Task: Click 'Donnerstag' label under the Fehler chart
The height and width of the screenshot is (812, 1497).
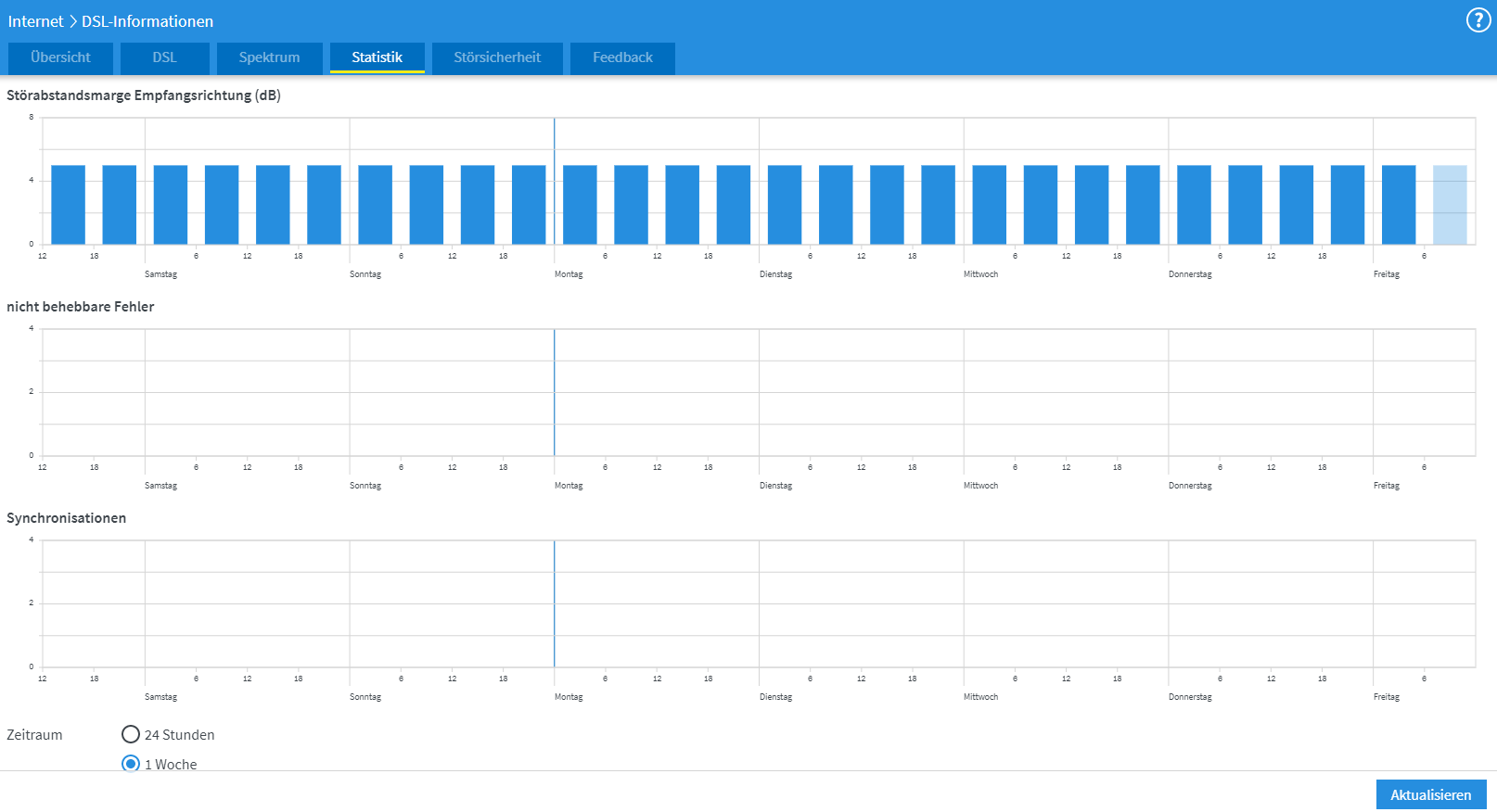Action: [x=1190, y=486]
